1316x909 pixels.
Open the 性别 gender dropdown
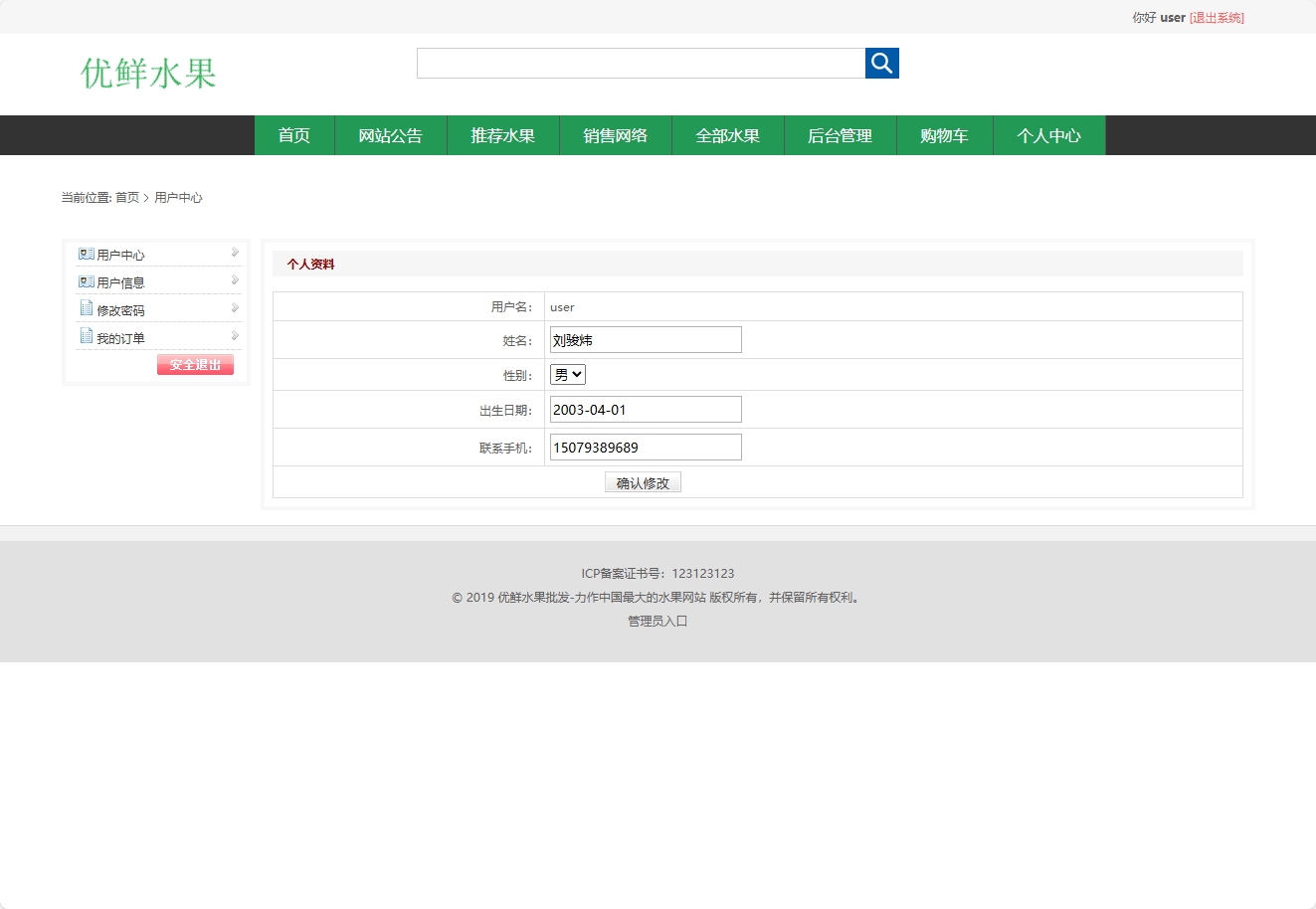(x=567, y=374)
